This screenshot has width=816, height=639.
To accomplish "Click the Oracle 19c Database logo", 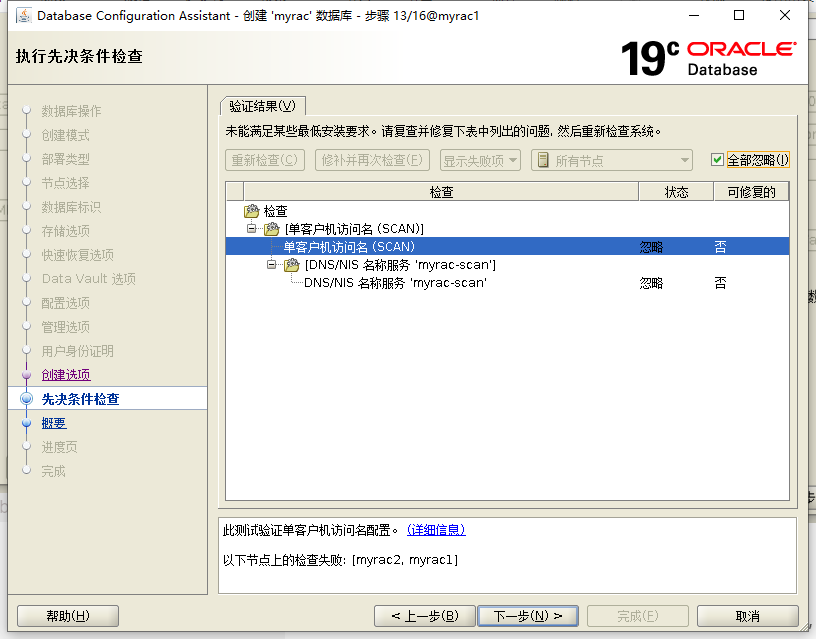I will [708, 58].
